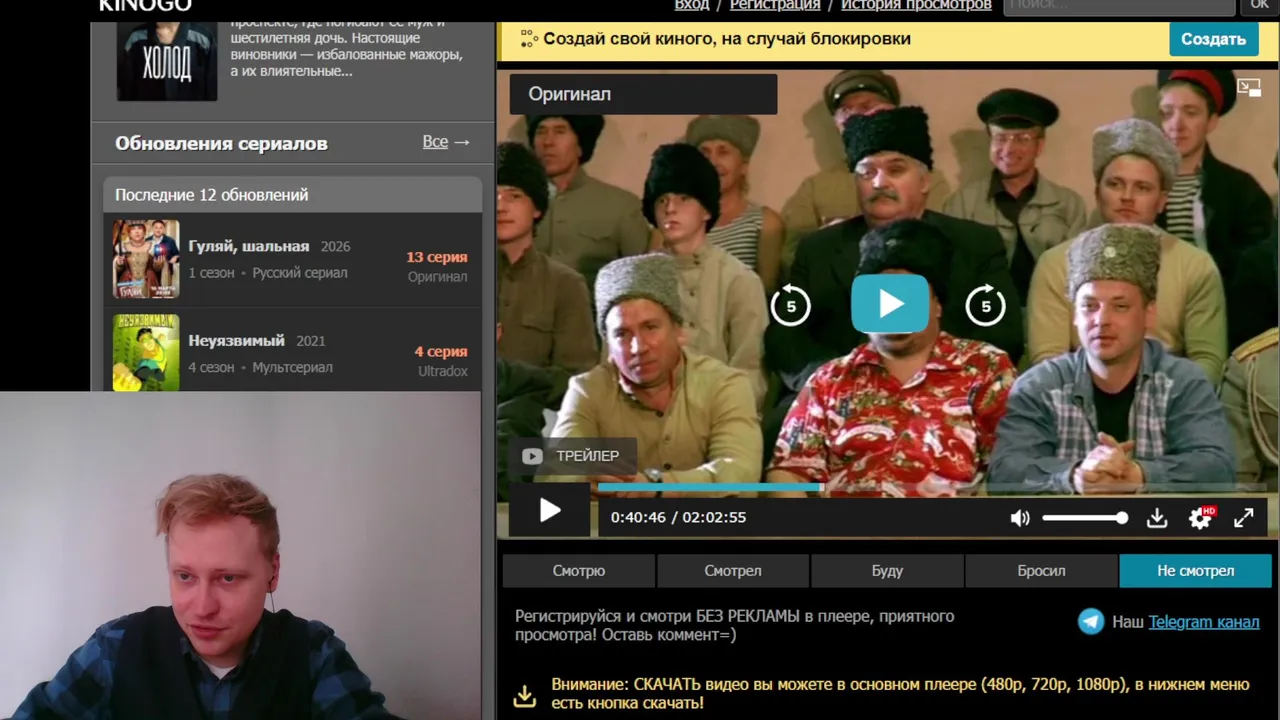Click the Неуязвимый poster thumbnail
Viewport: 1280px width, 720px height.
click(146, 352)
